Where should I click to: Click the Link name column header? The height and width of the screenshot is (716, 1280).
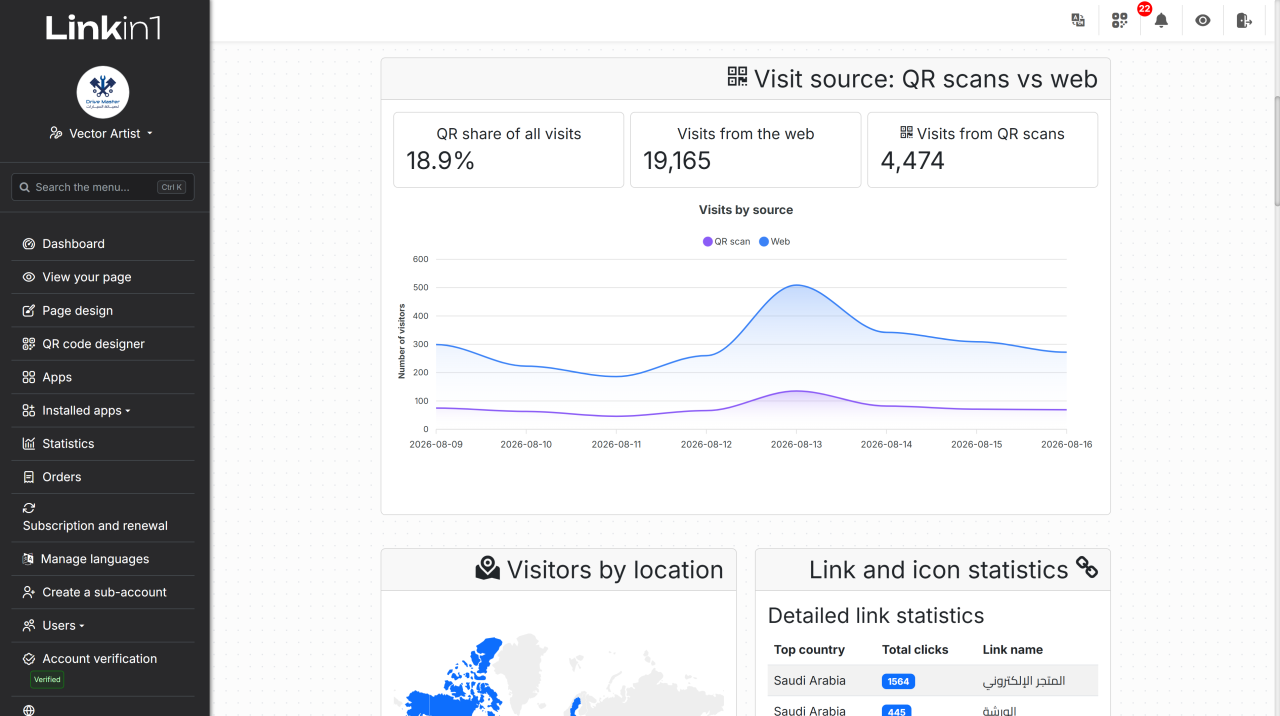pos(1013,650)
